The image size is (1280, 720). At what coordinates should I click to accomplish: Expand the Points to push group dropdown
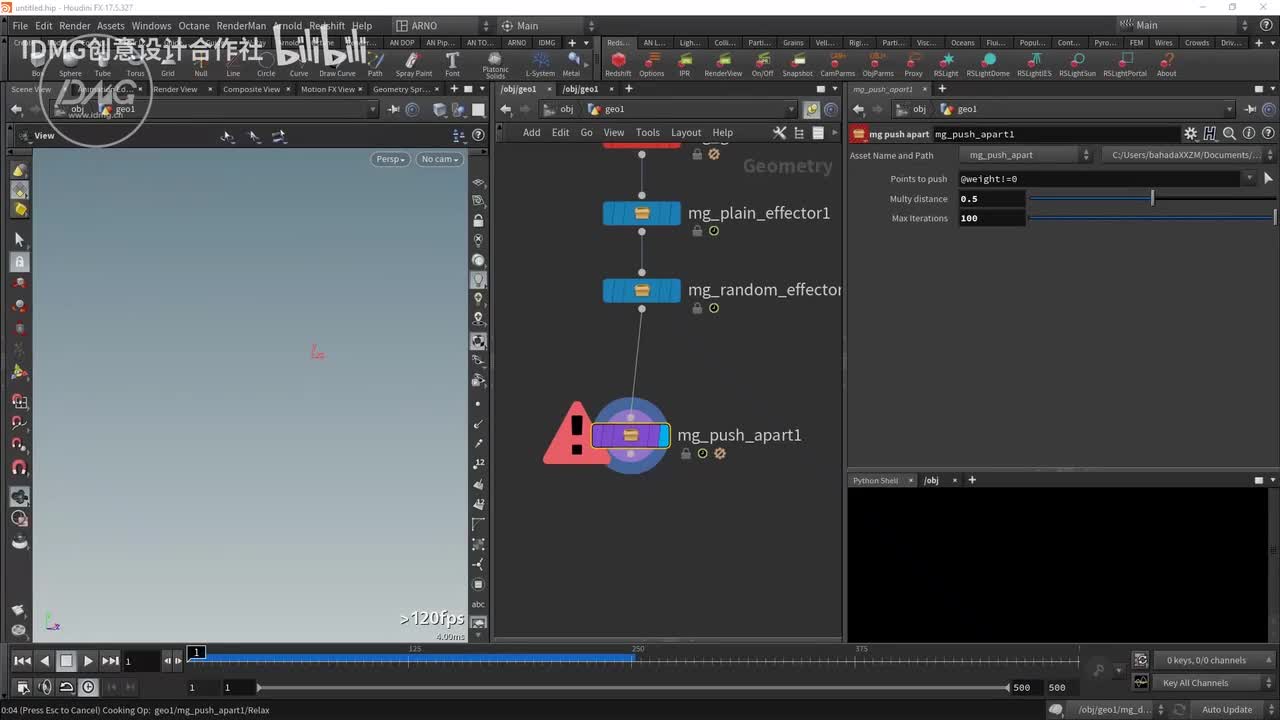(1249, 179)
